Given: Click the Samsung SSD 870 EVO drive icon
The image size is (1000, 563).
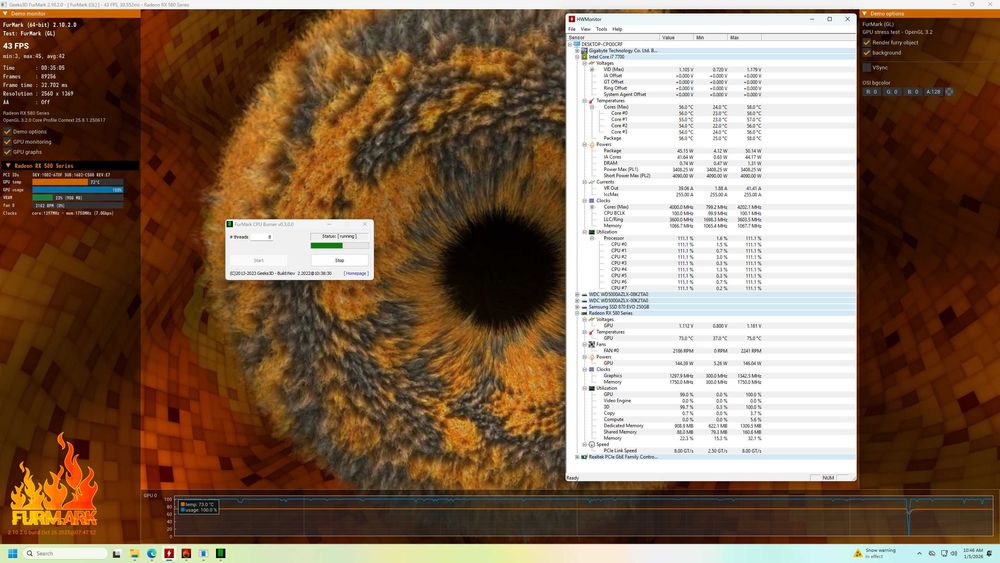Looking at the screenshot, I should pos(584,307).
